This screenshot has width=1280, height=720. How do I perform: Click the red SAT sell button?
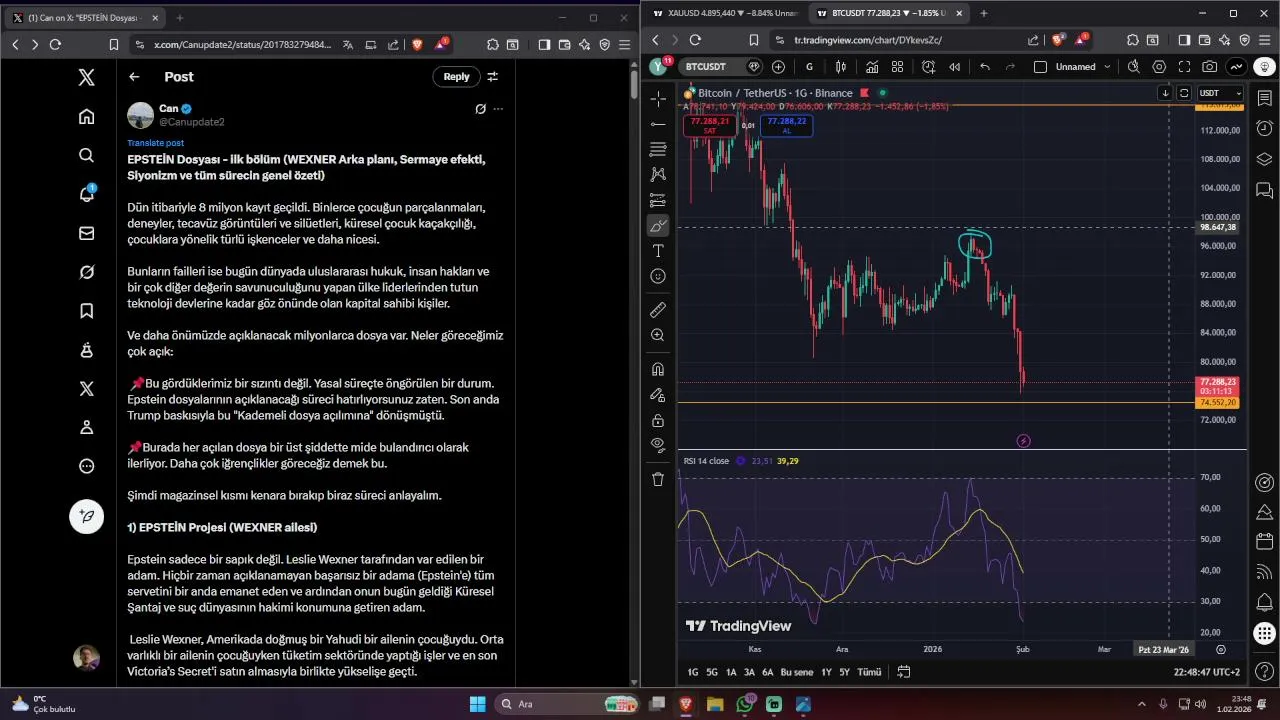click(x=709, y=125)
